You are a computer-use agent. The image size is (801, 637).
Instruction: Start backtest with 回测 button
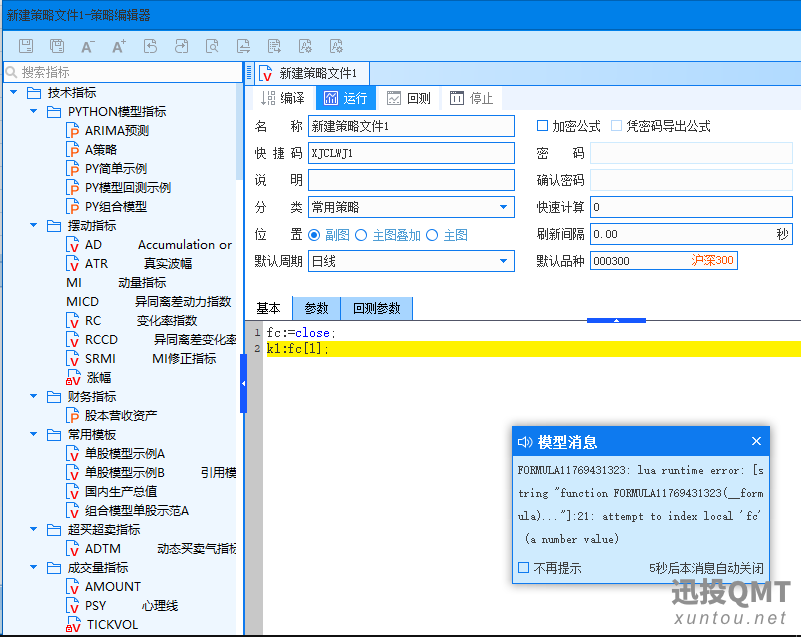(x=409, y=98)
